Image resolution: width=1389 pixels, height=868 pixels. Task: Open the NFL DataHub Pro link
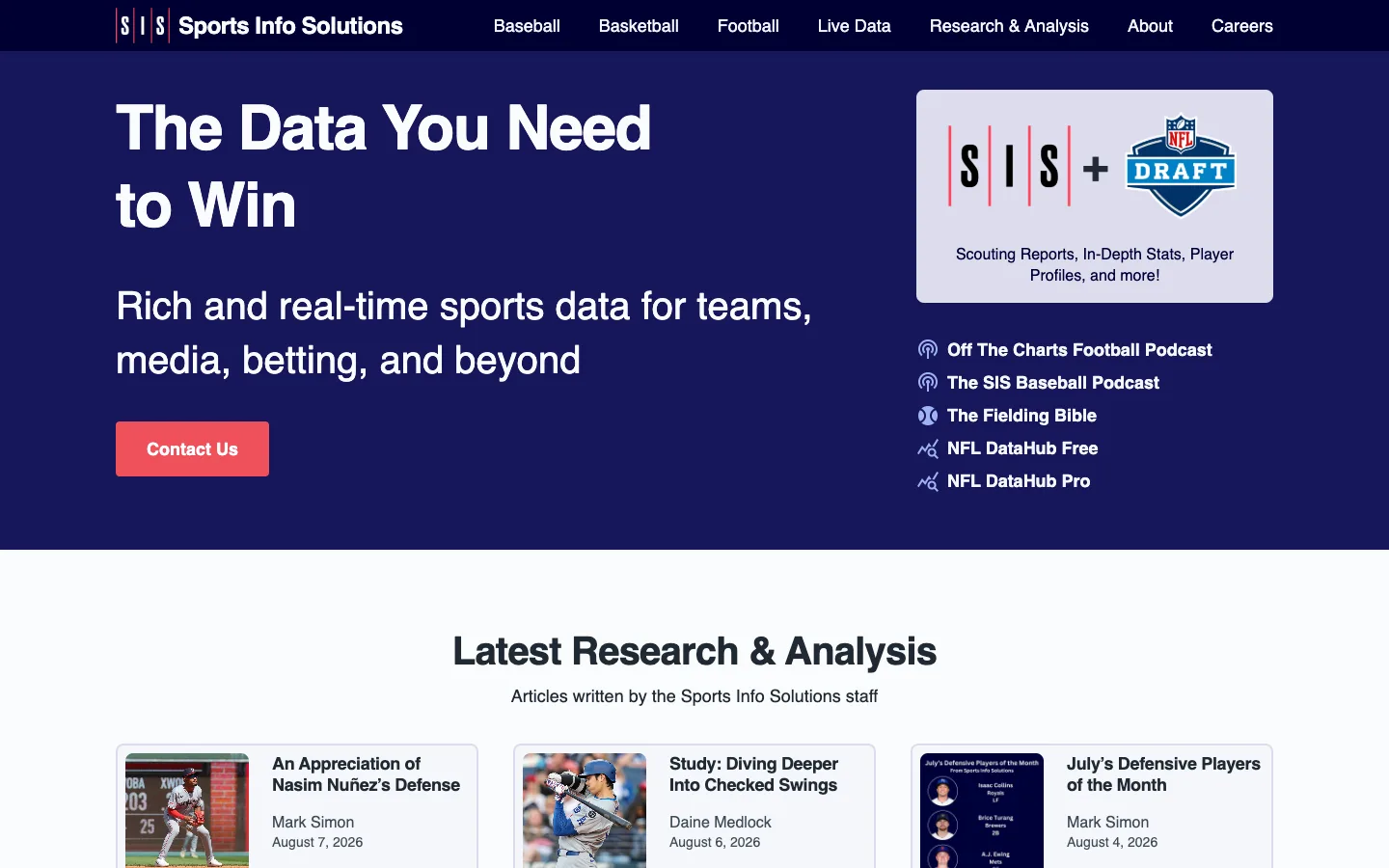pos(1019,481)
